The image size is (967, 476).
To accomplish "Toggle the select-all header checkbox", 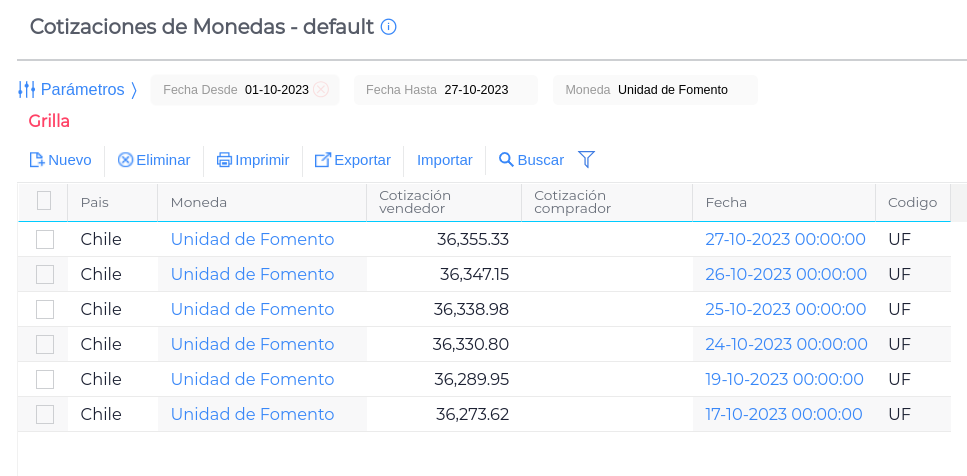I will [x=44, y=201].
